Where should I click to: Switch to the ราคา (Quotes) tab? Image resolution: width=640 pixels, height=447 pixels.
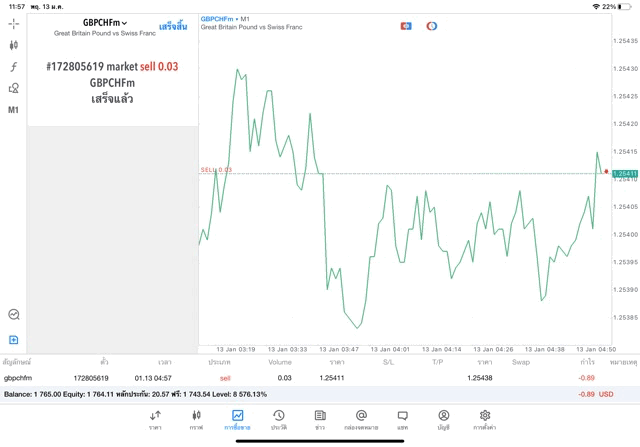click(155, 420)
